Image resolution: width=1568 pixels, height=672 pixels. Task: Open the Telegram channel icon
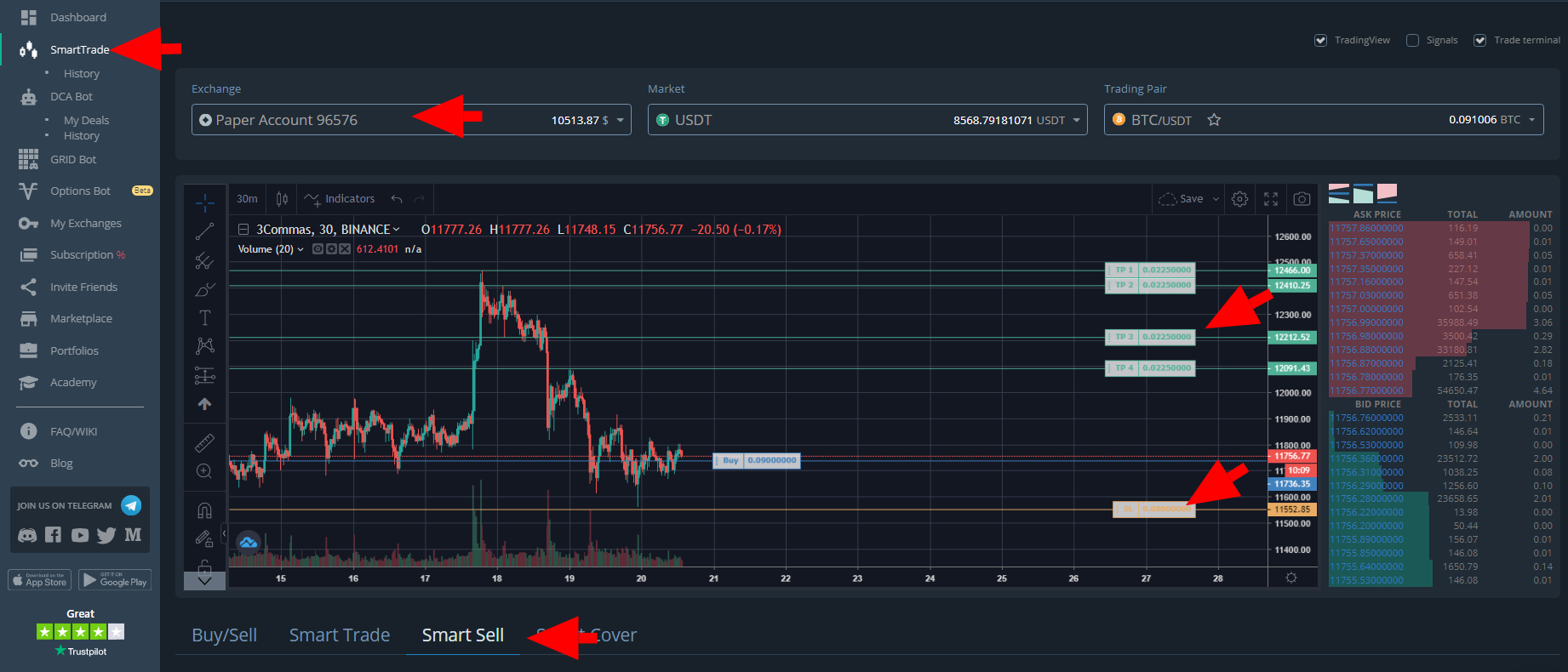click(131, 505)
